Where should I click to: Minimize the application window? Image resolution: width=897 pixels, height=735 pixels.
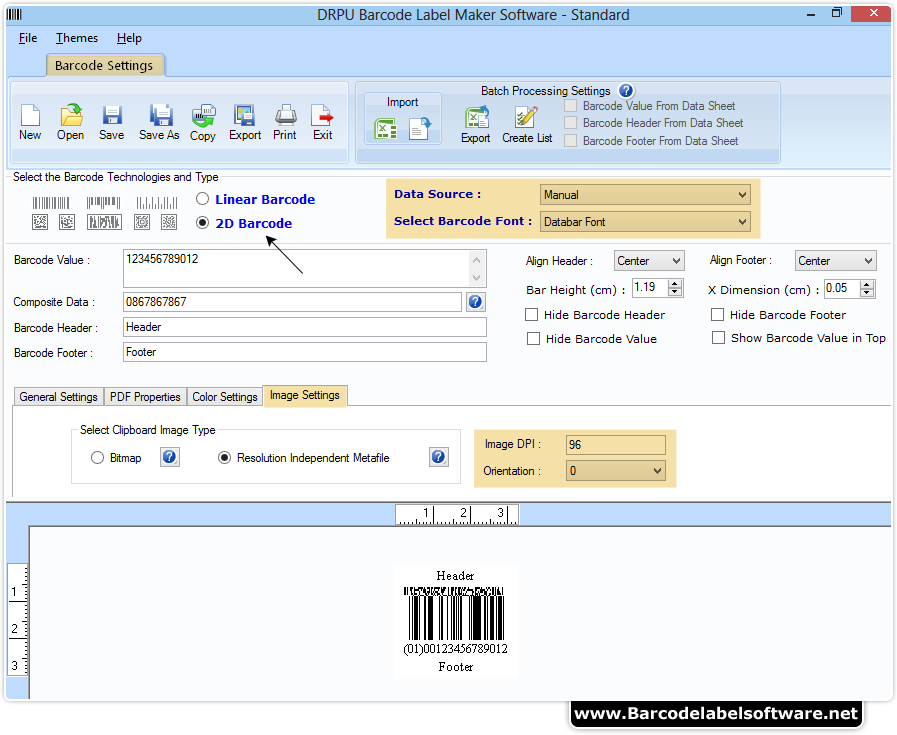pos(811,14)
